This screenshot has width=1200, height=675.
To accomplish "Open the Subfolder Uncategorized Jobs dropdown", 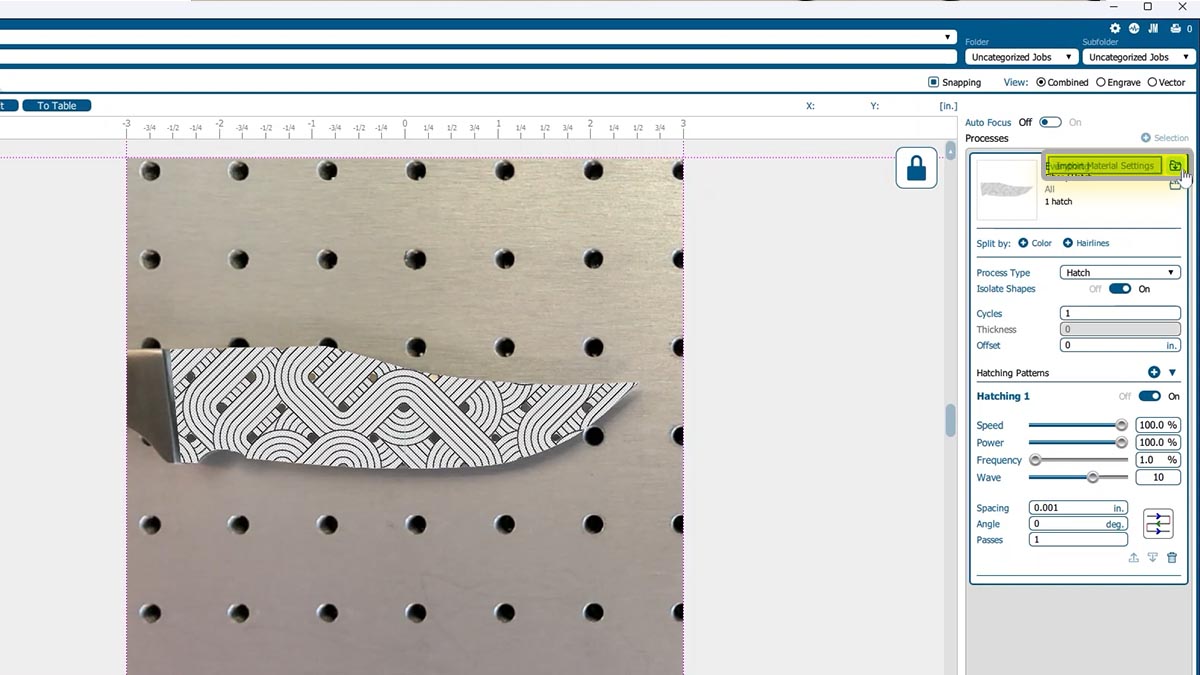I will click(x=1136, y=57).
